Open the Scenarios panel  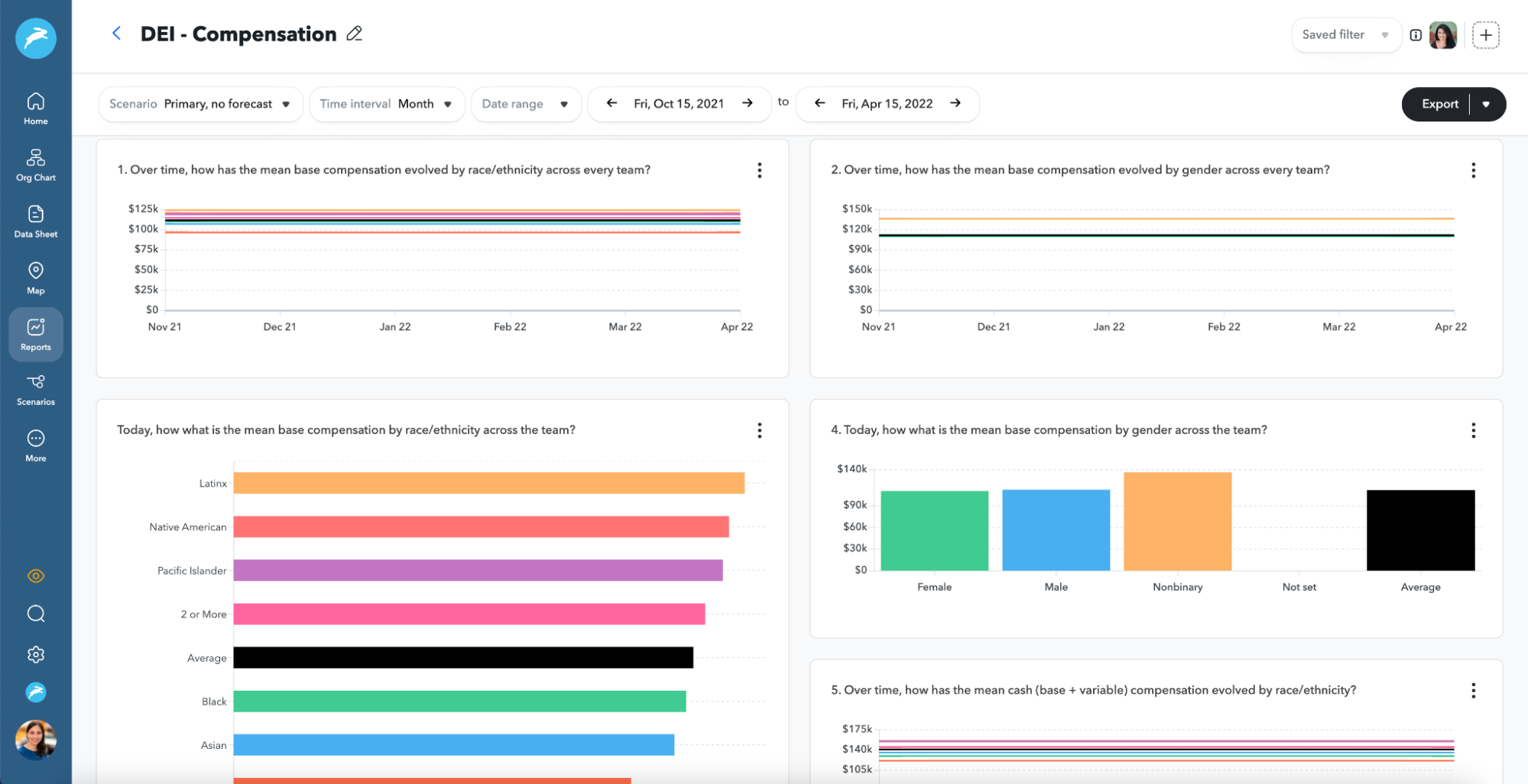click(35, 387)
